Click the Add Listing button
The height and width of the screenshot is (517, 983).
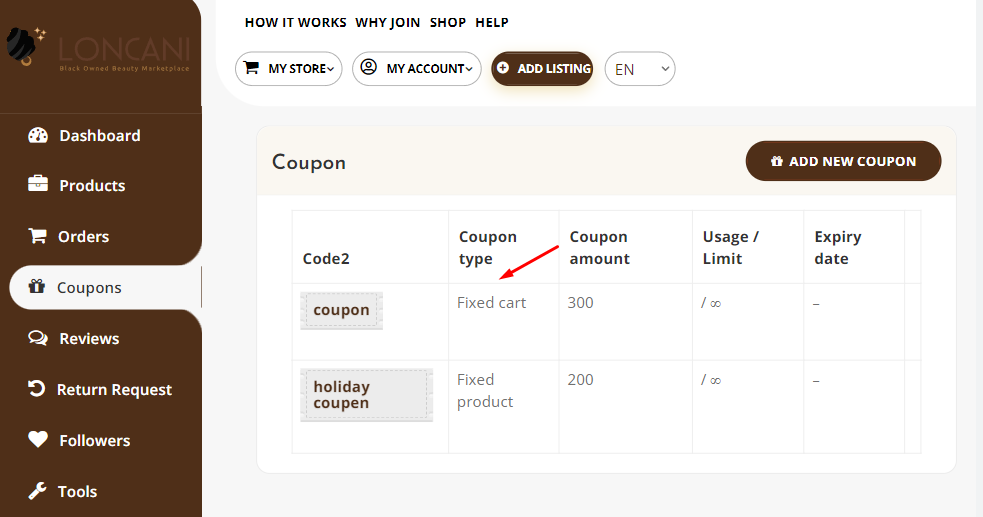coord(542,69)
